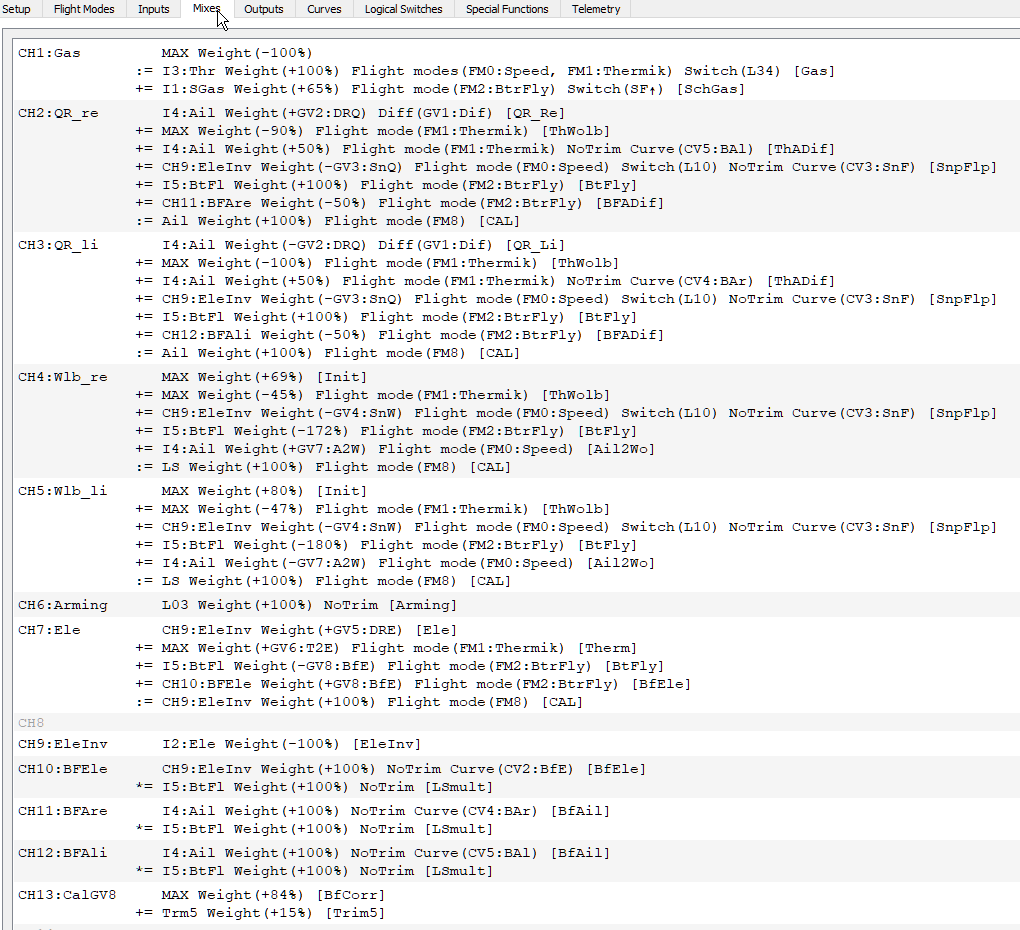
Task: Open the Inputs tab
Action: tap(154, 9)
